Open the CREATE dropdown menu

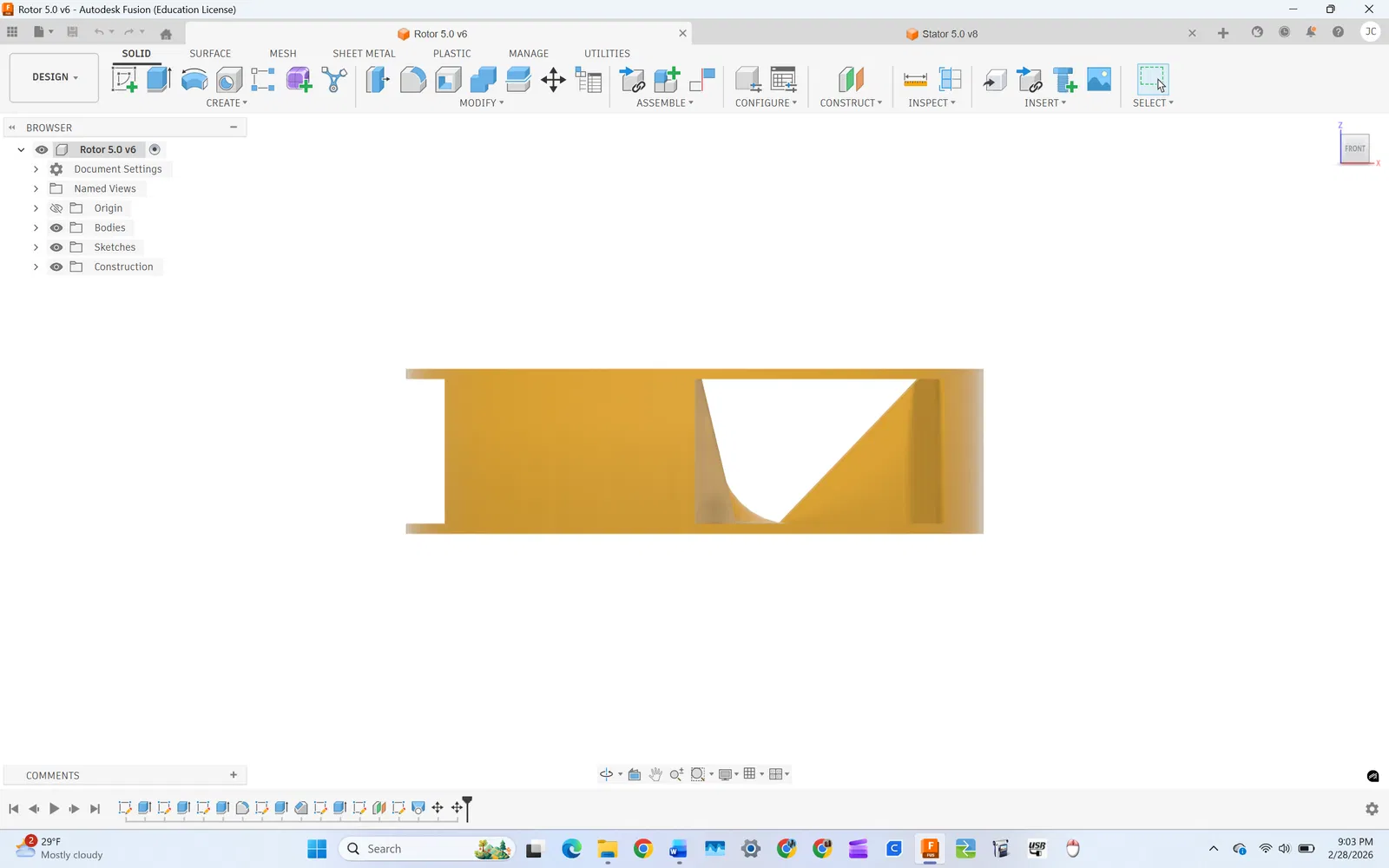coord(227,103)
